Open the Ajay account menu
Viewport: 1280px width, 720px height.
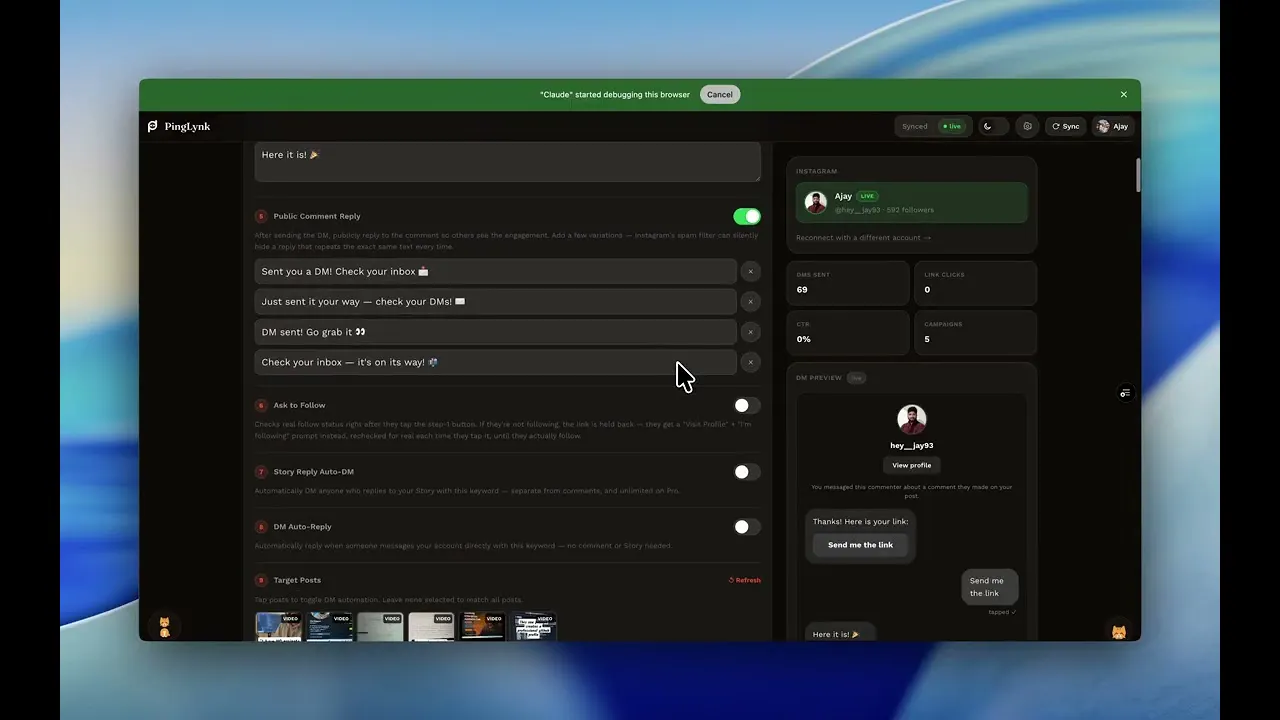1113,127
